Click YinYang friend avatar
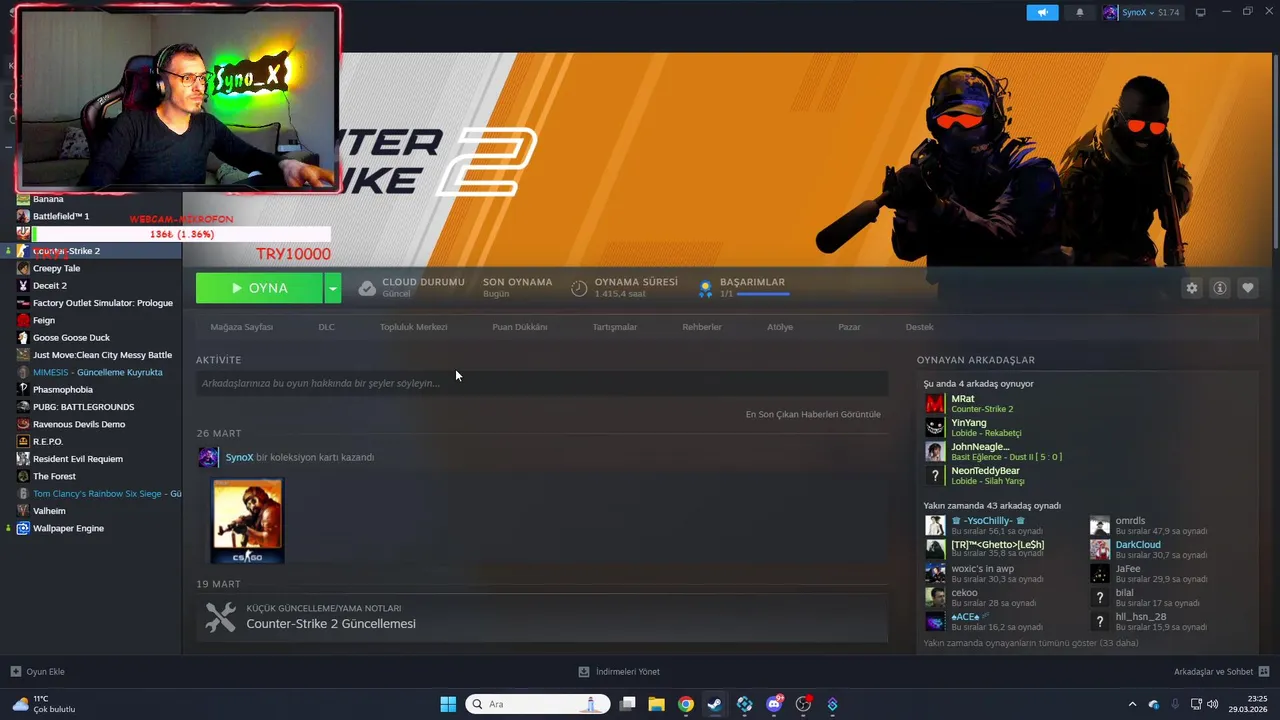Viewport: 1280px width, 720px height. 935,428
